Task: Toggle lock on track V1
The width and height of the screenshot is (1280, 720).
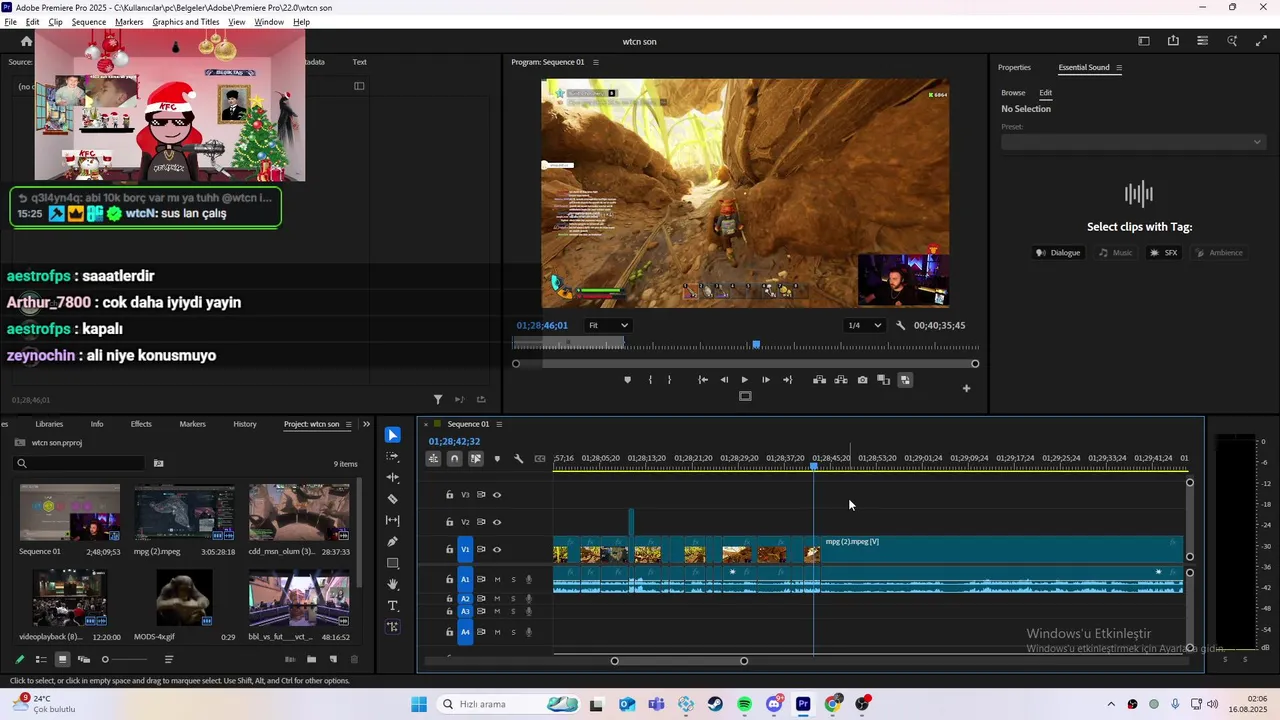Action: tap(449, 549)
